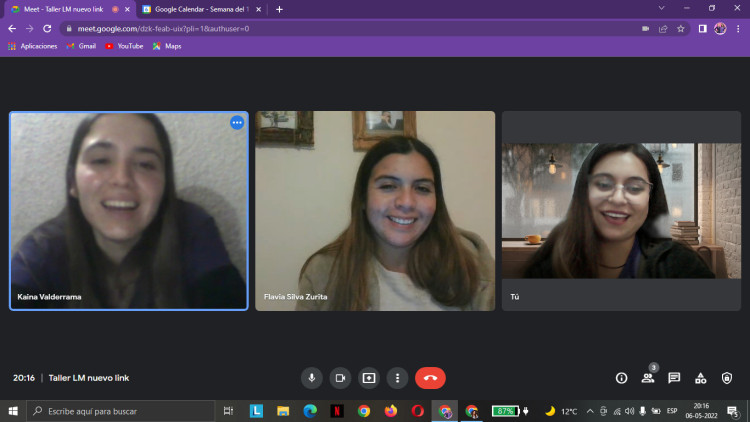Switch to the Meet - Taller LM tab

63,9
